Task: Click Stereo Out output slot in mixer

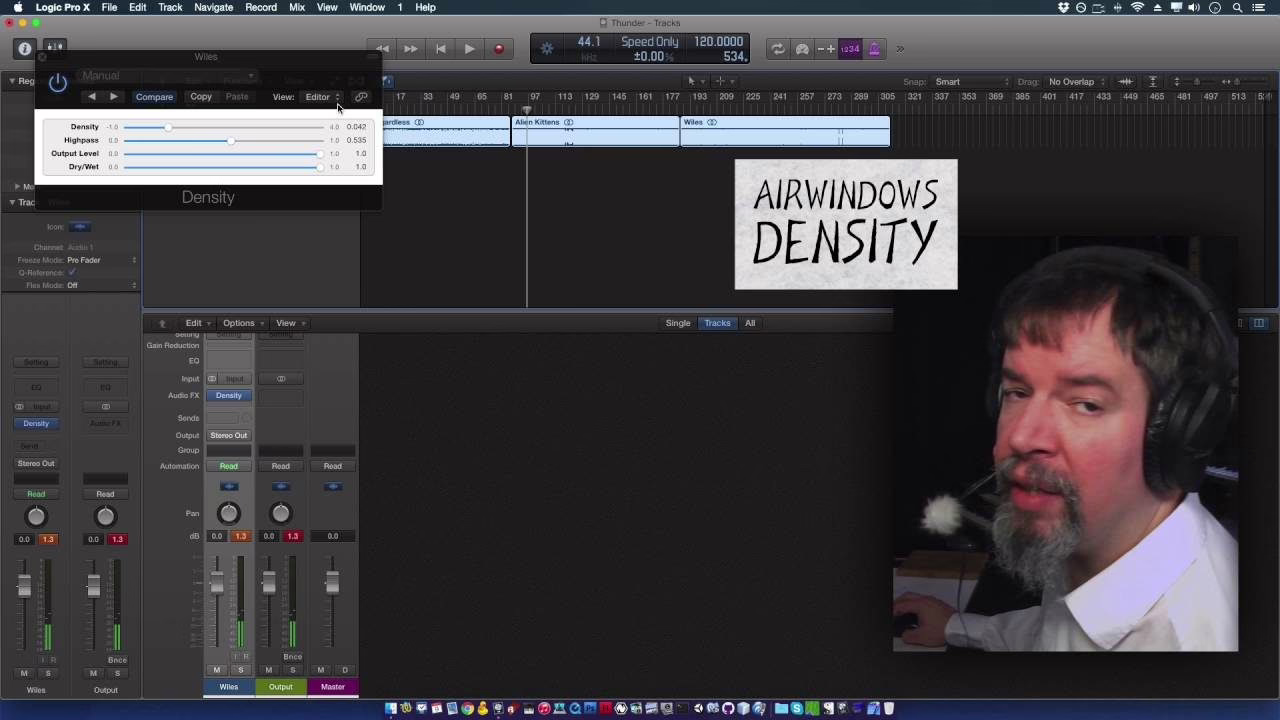Action: click(x=228, y=435)
